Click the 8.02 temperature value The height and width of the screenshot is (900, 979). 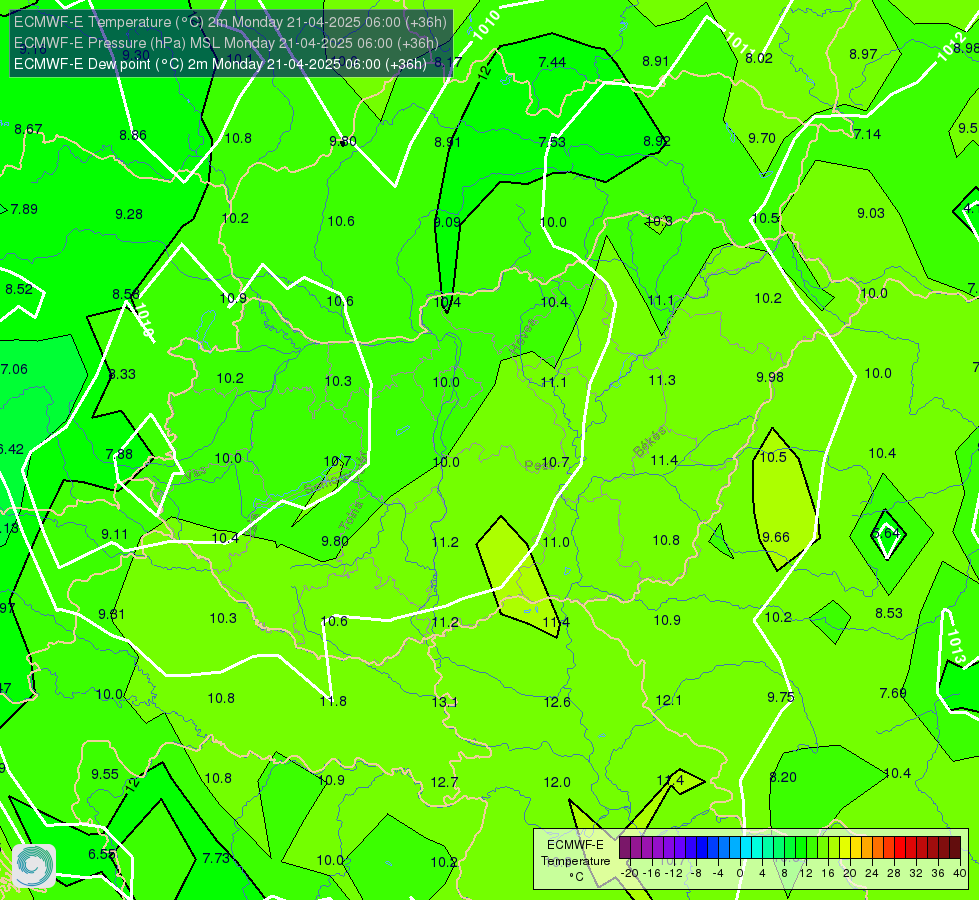759,58
